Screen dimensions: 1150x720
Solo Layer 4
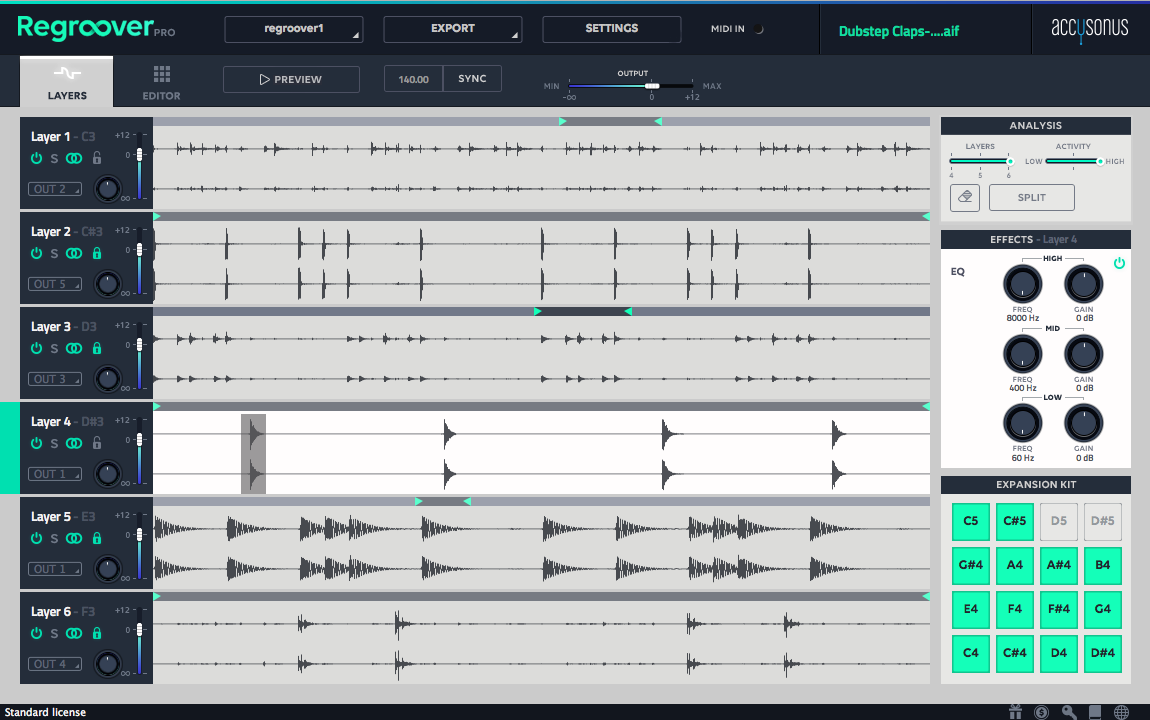tap(54, 443)
